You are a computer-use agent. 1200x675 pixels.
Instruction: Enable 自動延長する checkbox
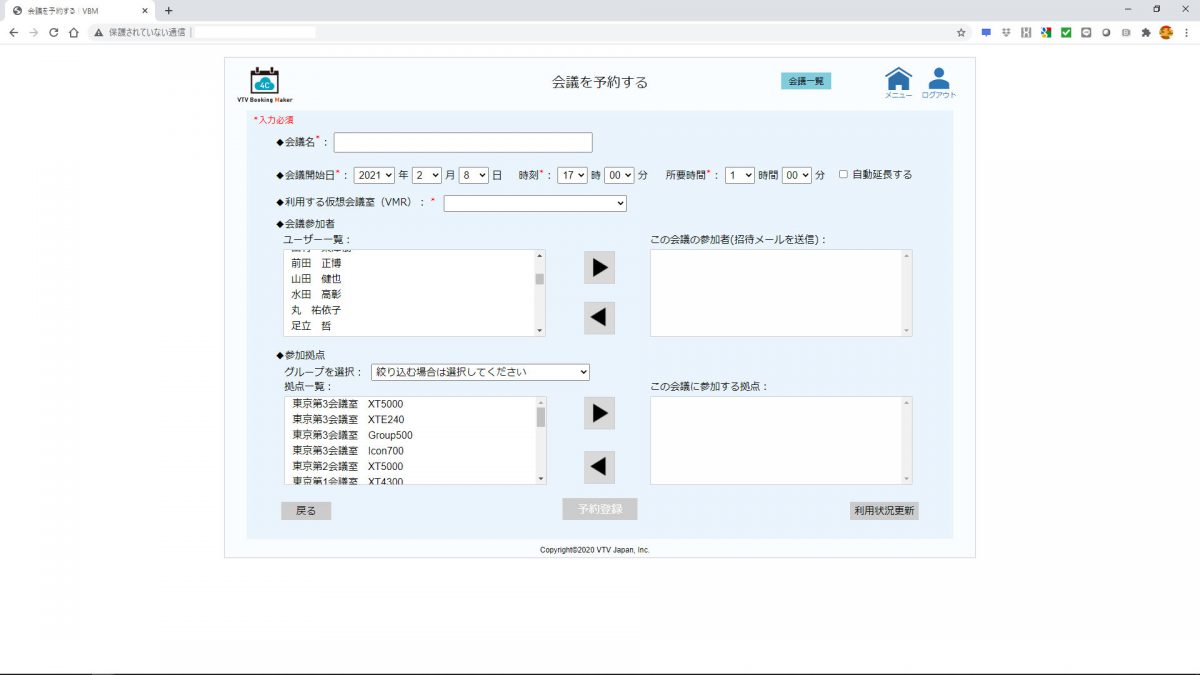[x=843, y=174]
